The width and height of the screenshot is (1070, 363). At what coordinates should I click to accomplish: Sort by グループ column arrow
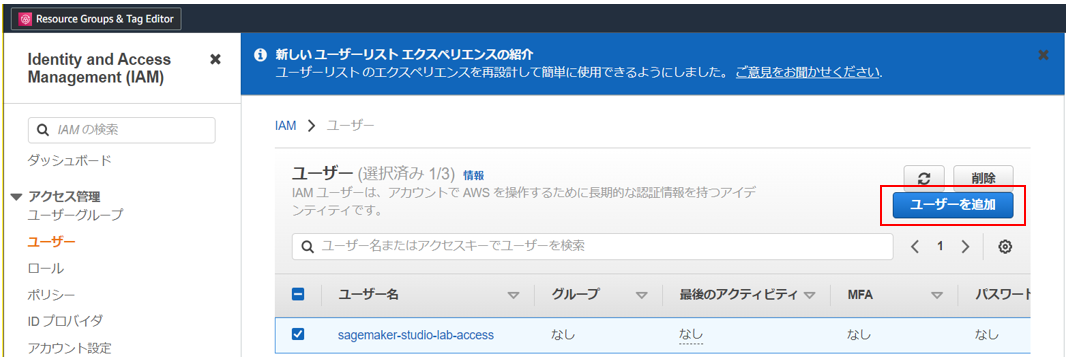pyautogui.click(x=641, y=295)
